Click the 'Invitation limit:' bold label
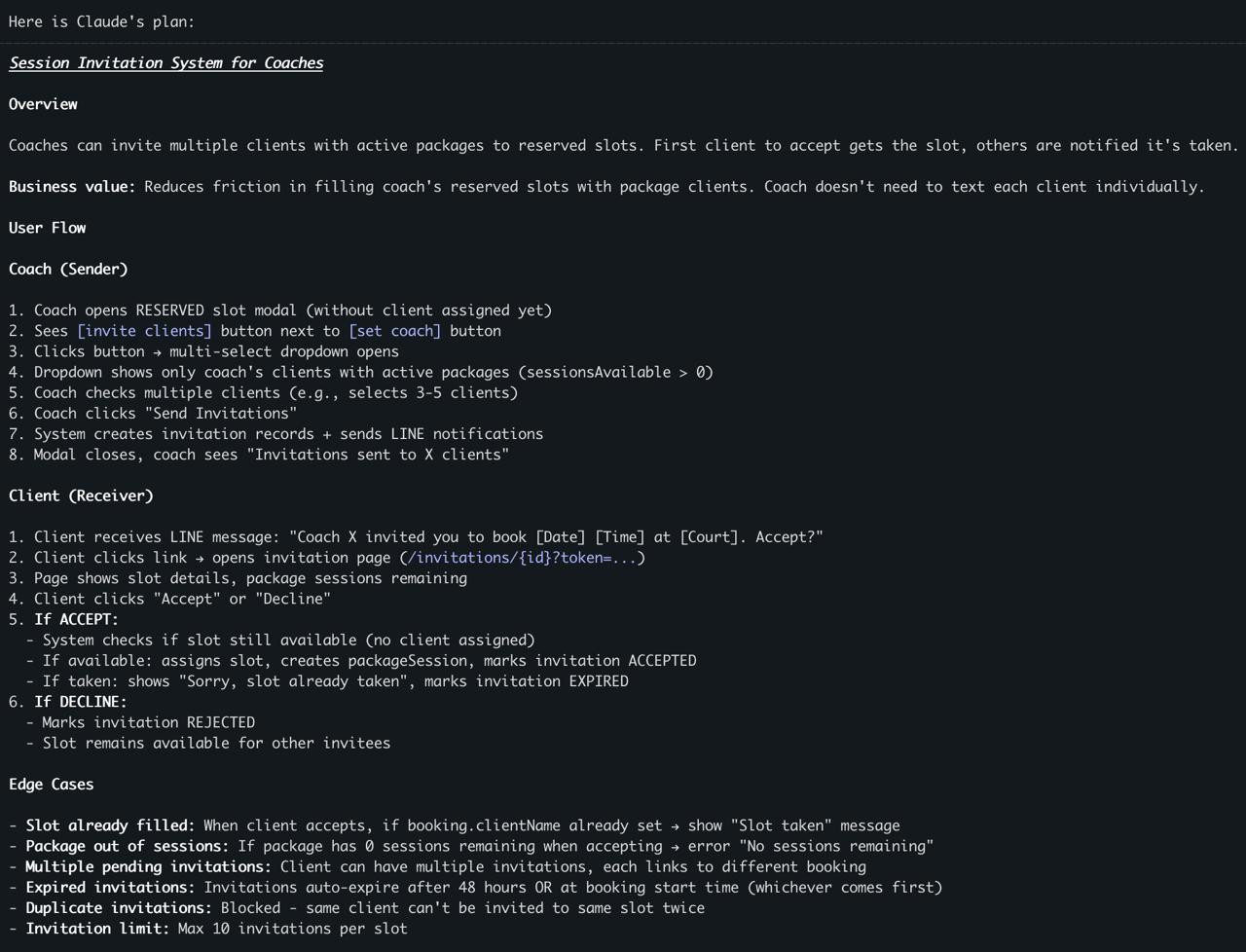Viewport: 1246px width, 952px height. (x=97, y=929)
